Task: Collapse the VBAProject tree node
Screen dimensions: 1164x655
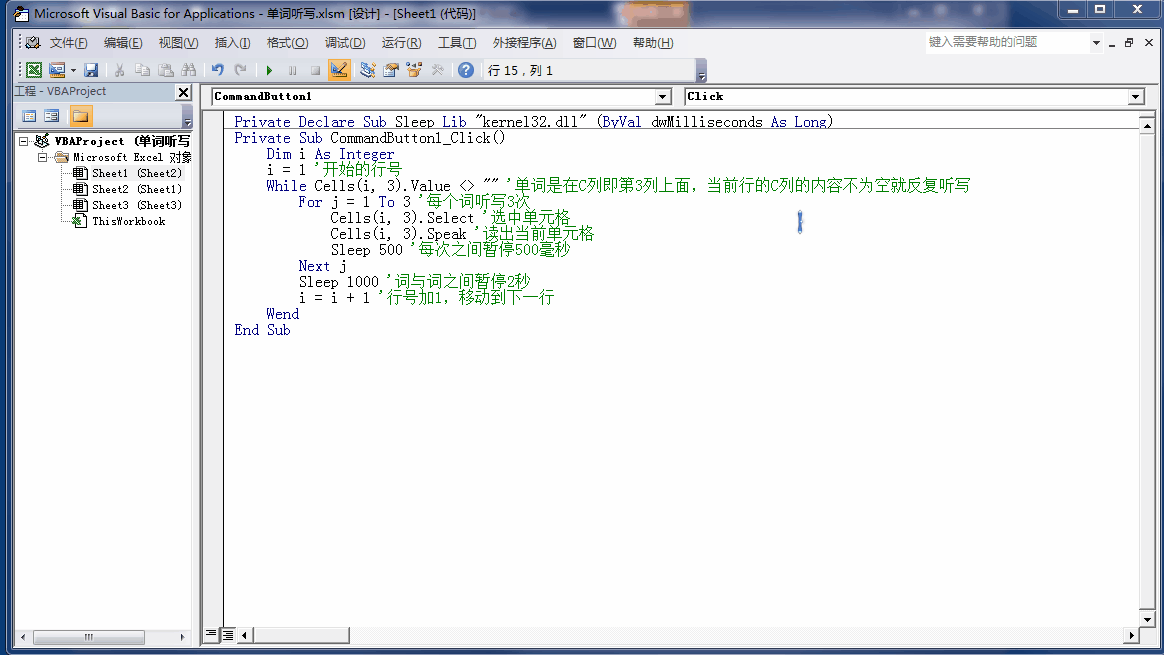Action: pyautogui.click(x=24, y=141)
